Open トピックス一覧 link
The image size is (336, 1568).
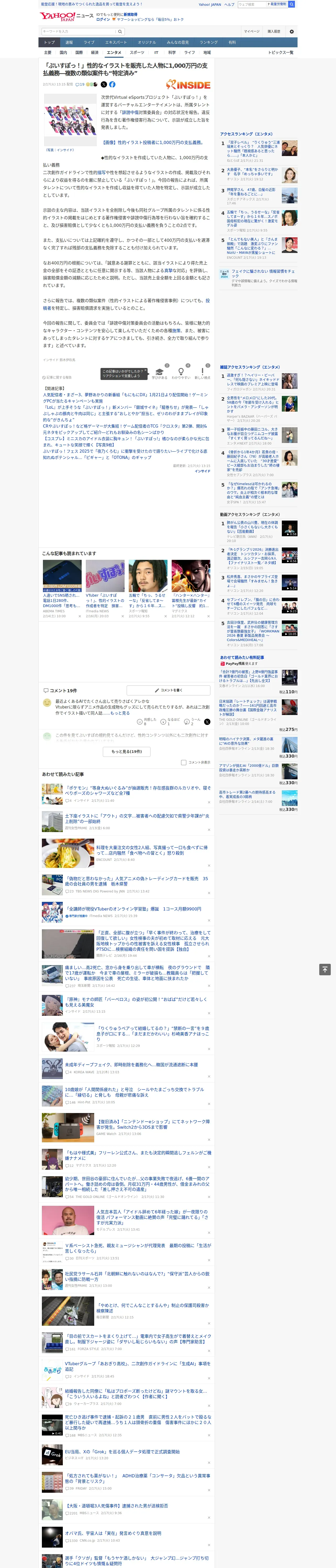281,52
